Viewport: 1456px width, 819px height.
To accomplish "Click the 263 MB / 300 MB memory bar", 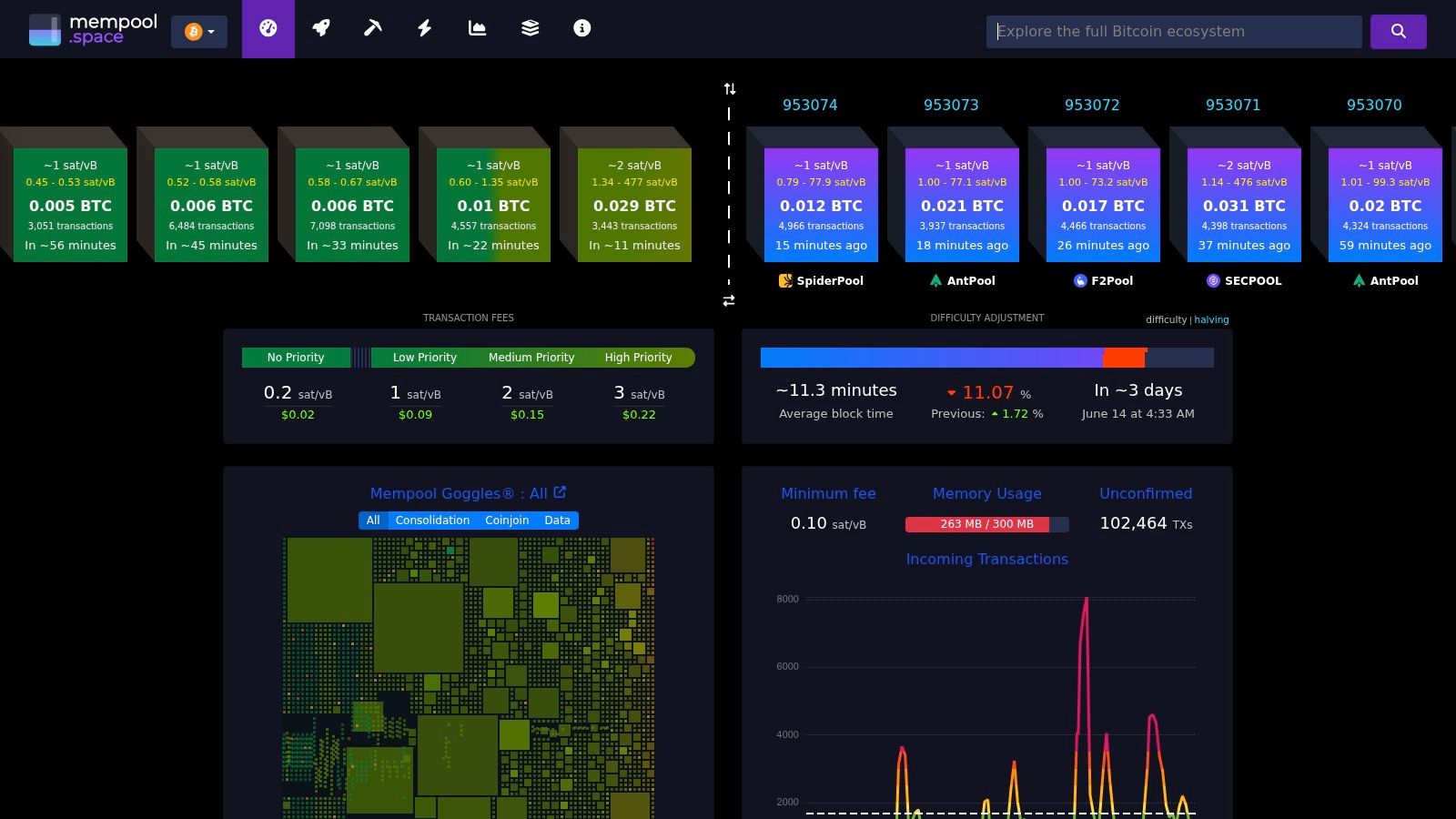I will click(987, 524).
